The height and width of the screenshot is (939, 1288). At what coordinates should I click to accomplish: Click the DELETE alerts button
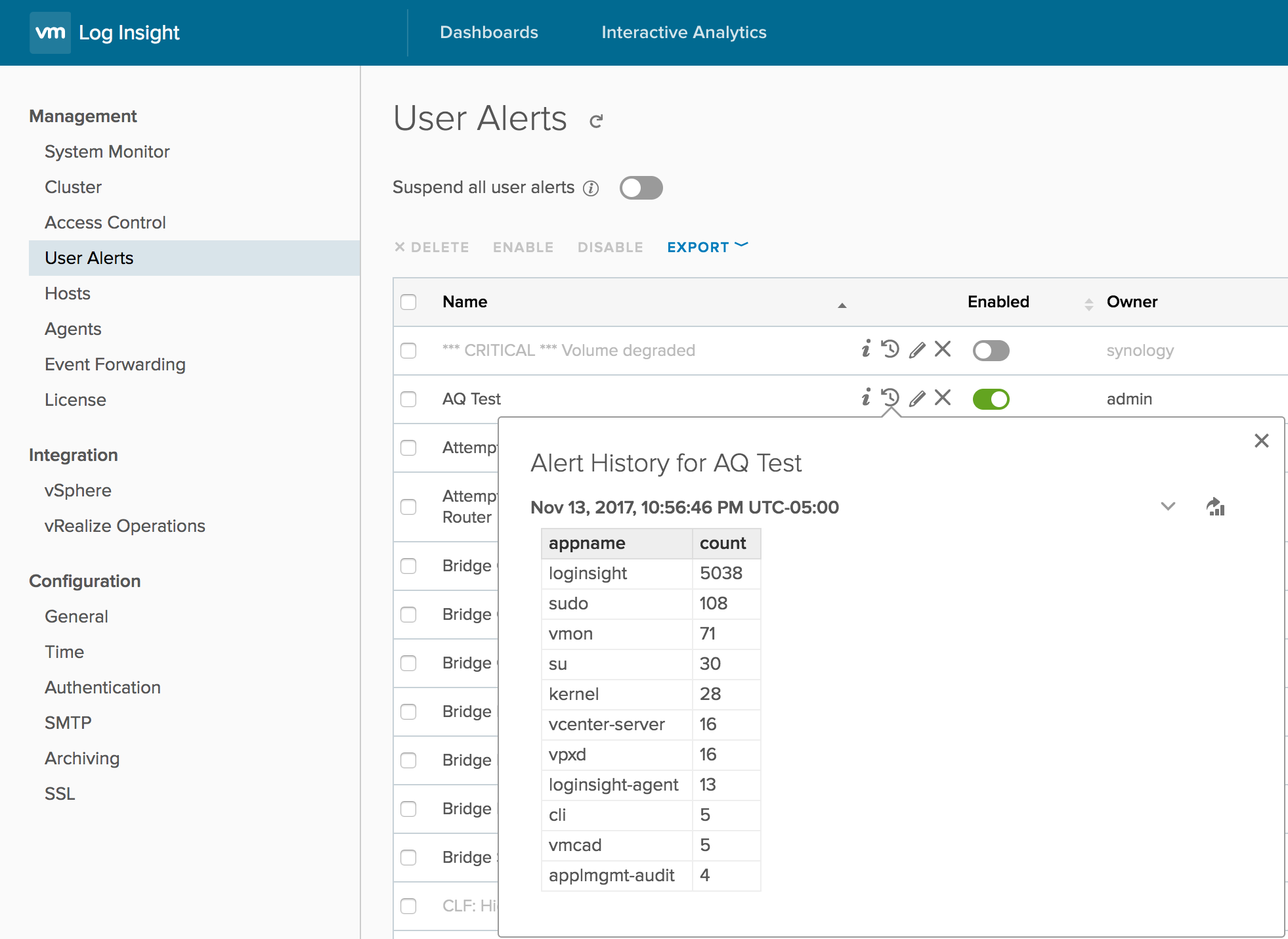[x=432, y=248]
